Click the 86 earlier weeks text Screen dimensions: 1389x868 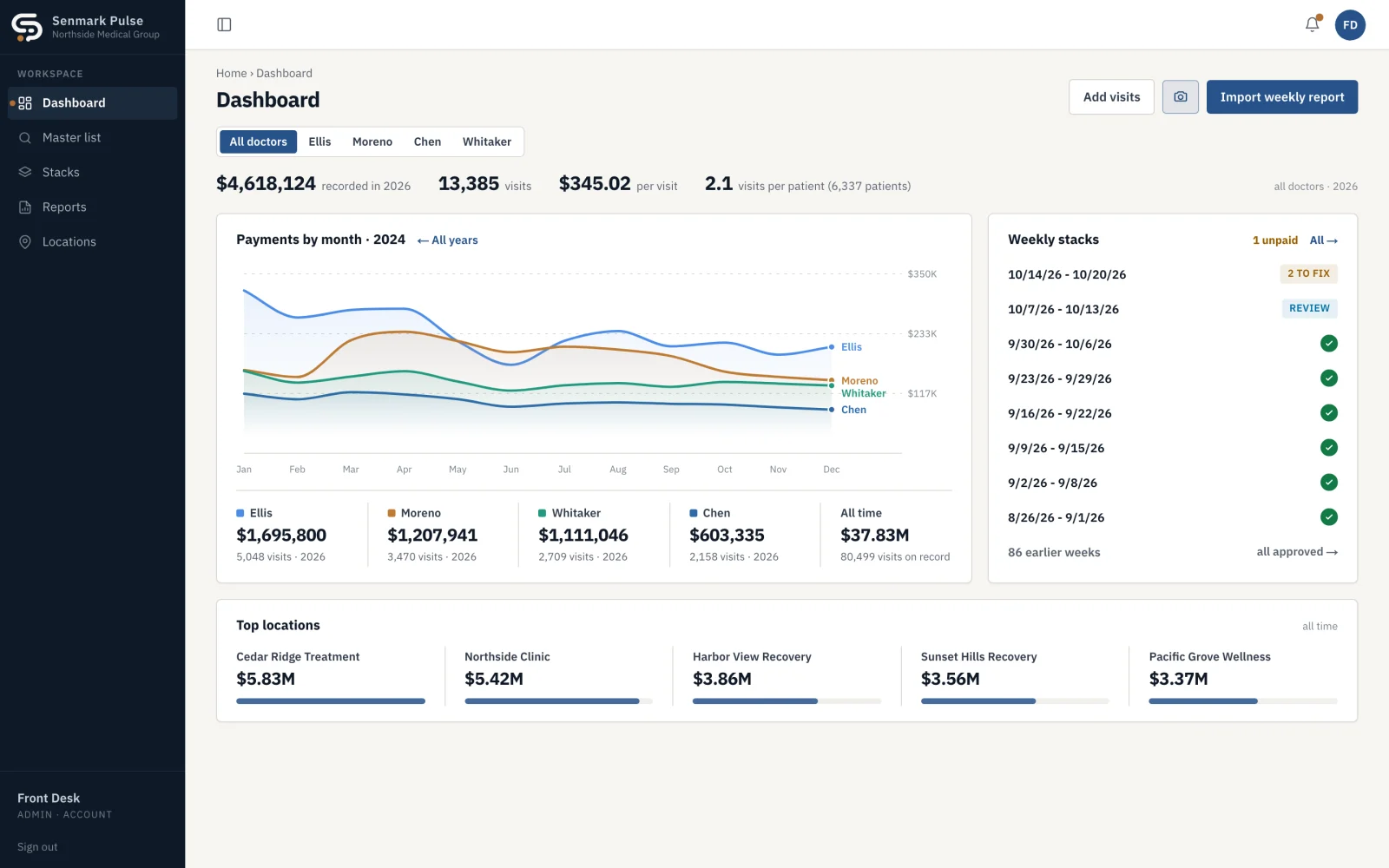point(1054,552)
